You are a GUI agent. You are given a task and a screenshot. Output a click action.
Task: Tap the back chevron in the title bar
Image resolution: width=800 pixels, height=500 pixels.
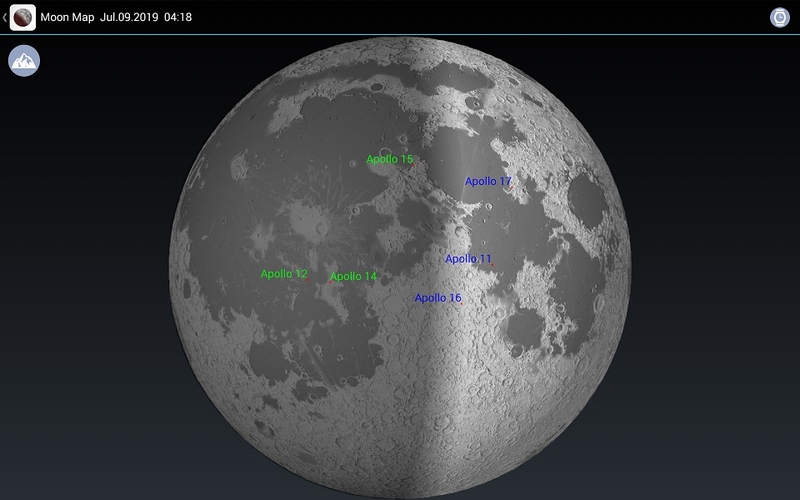[5, 17]
